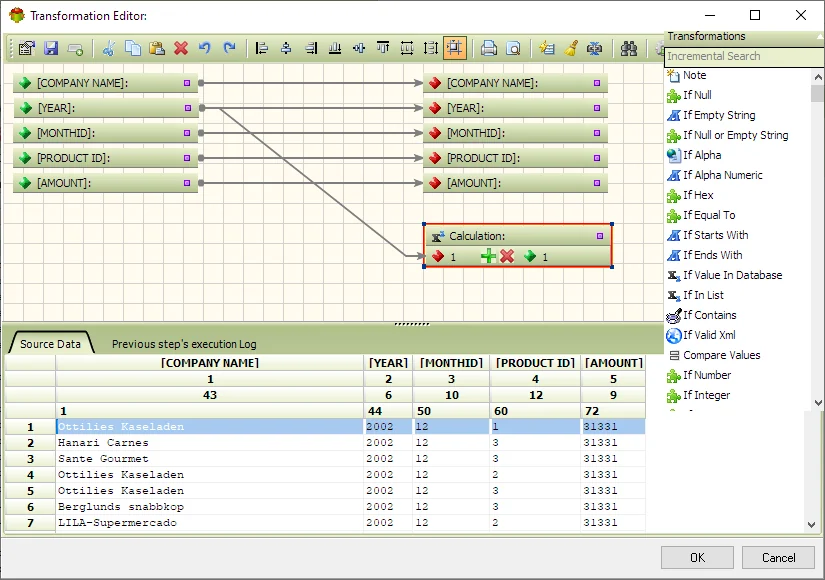Screen dimensions: 825x580
Task: Toggle purple square on source [PRODUCT ID] node
Action: (x=187, y=158)
